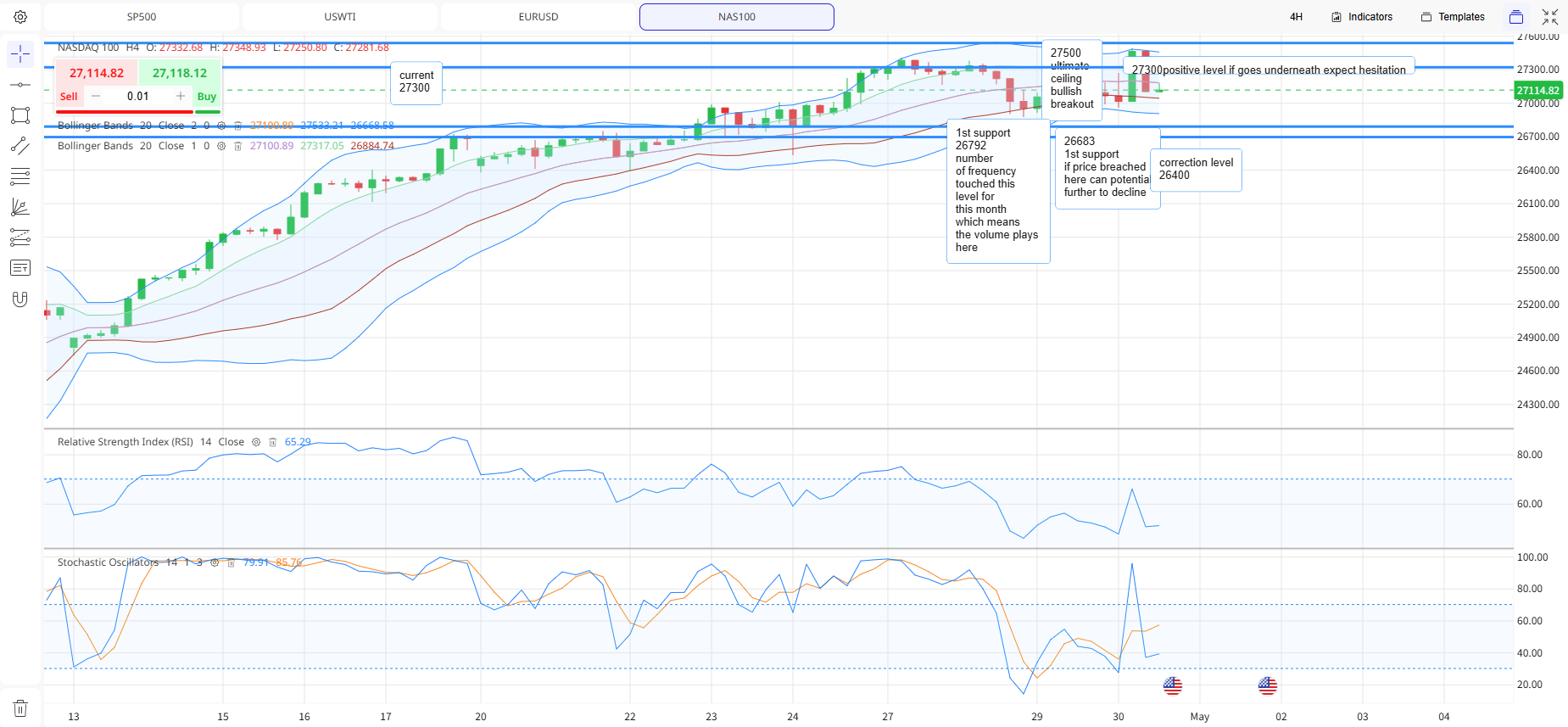Click Bollinger upper band value 27317.05
Screen dimensions: 1568x727
322,146
